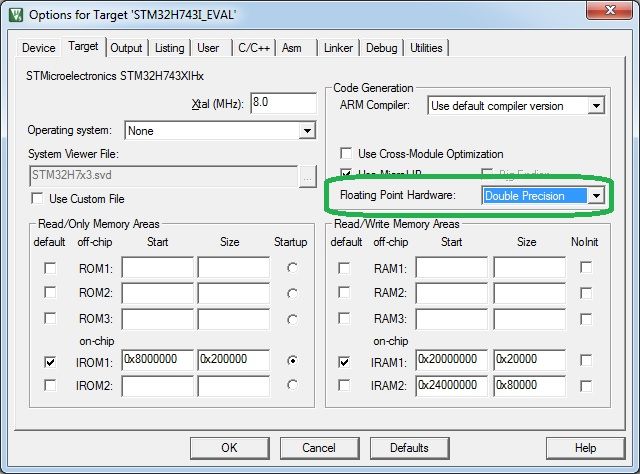Screen dimensions: 640x474
Task: Toggle the ROM2 default checkbox
Action: tap(50, 293)
